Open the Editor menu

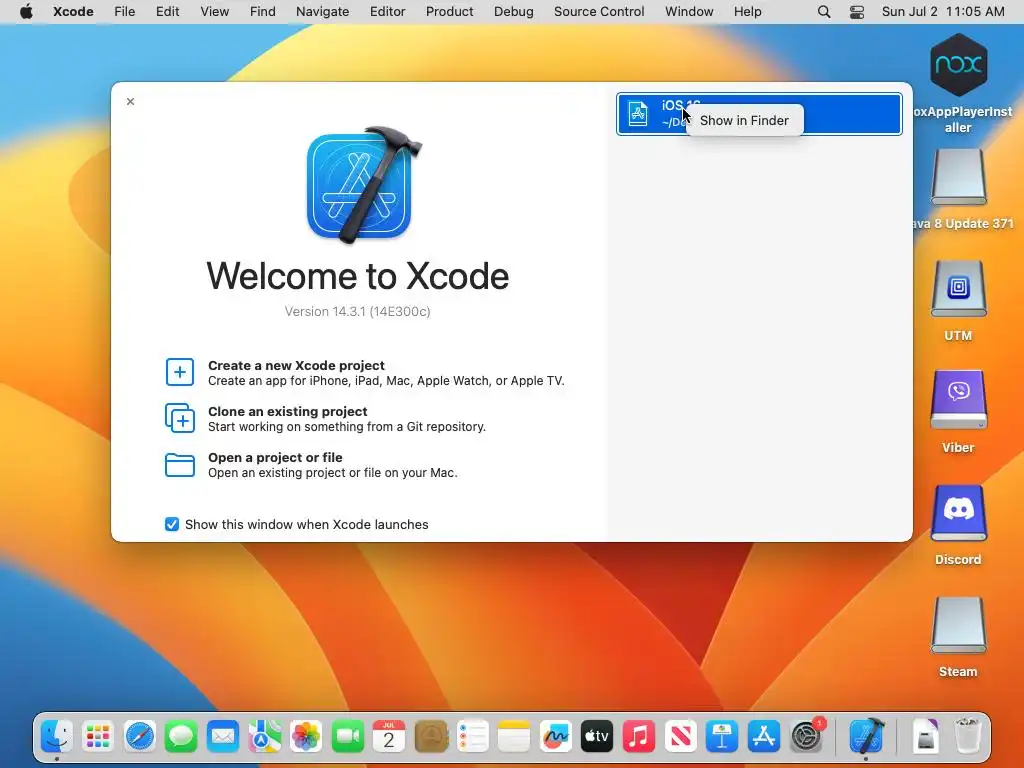[x=387, y=12]
